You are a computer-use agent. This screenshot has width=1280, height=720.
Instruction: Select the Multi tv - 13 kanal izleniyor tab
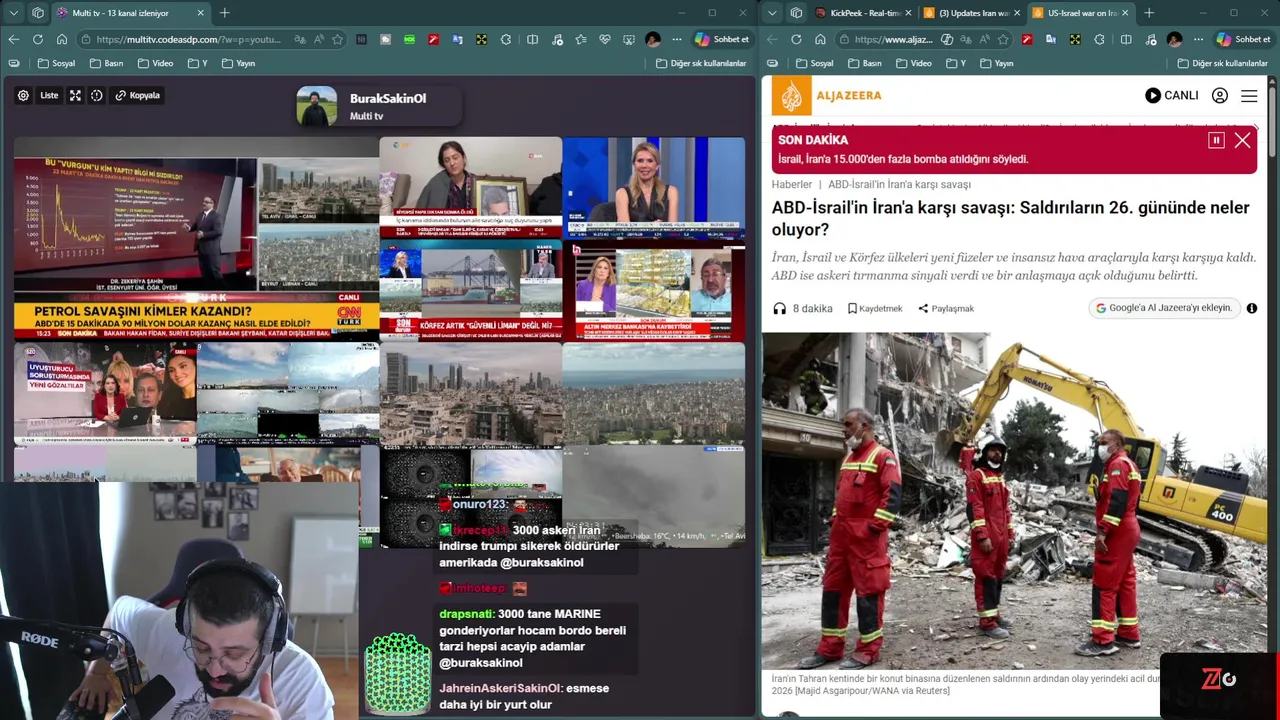(130, 13)
